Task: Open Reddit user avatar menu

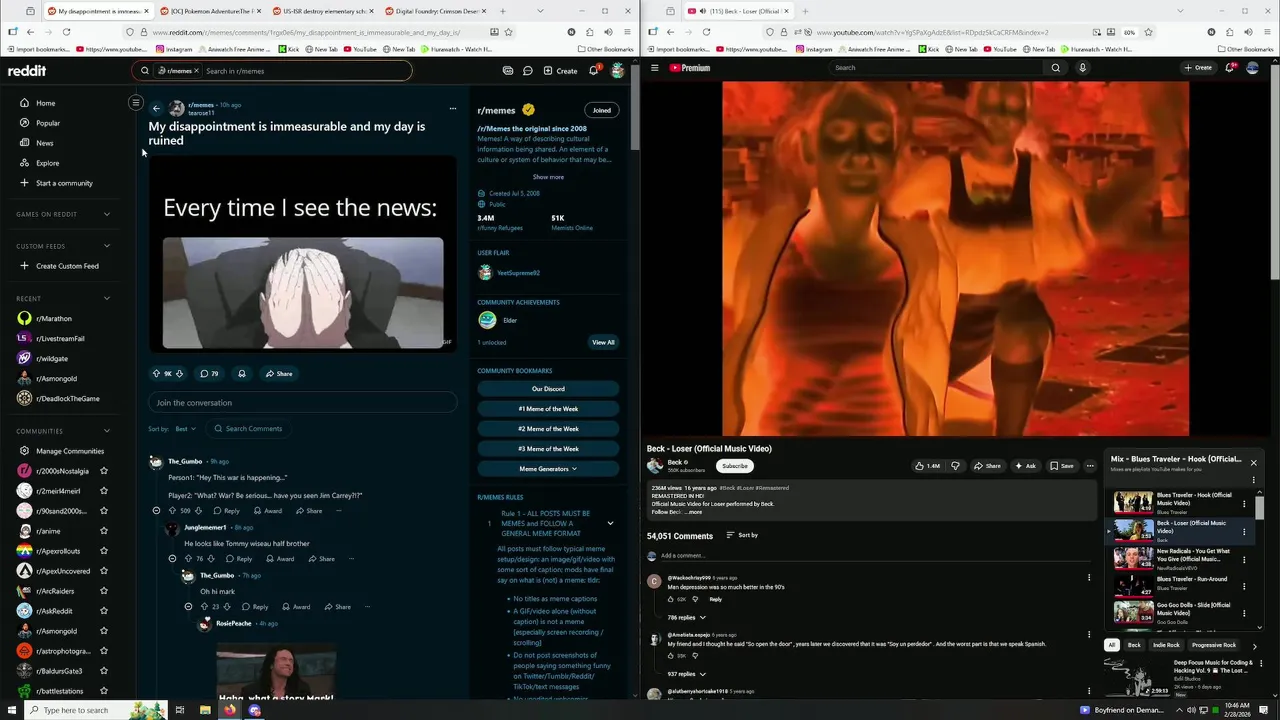Action: coord(618,70)
